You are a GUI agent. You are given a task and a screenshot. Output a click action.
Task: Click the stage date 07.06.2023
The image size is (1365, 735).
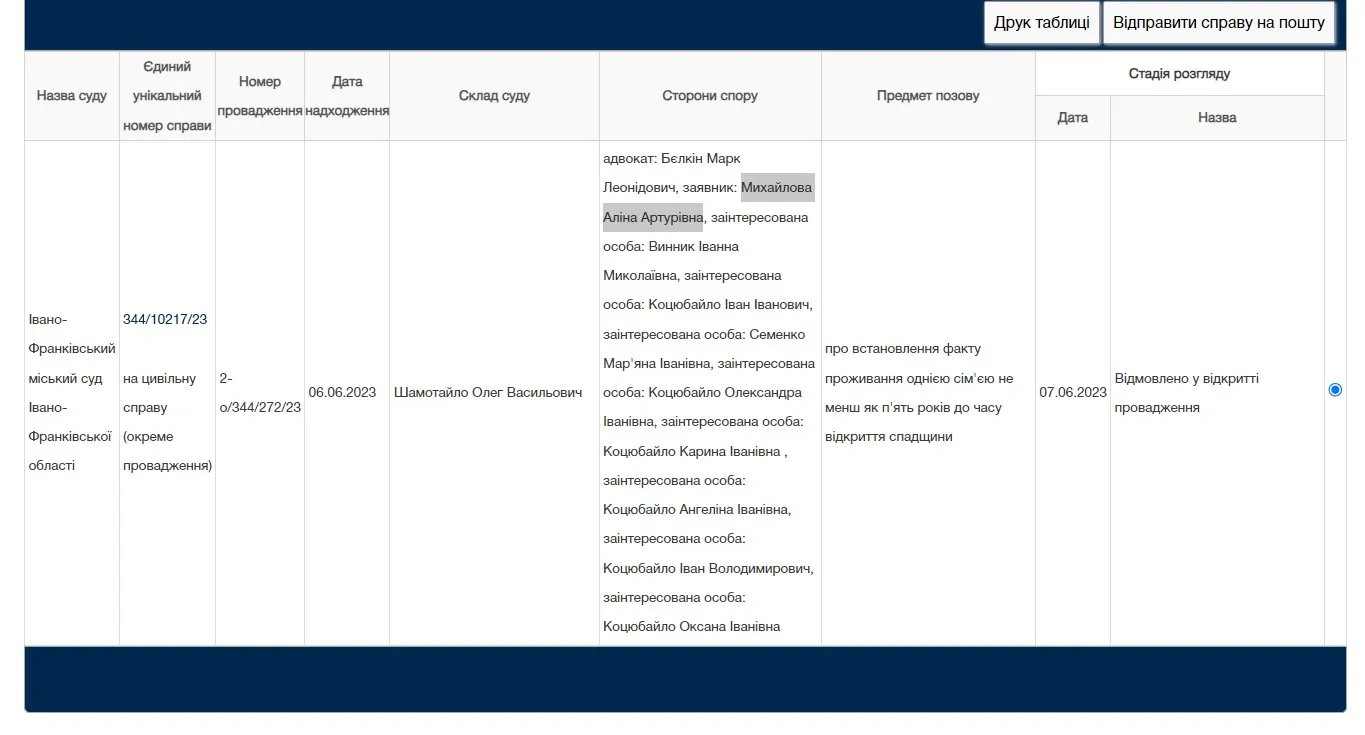coord(1073,393)
